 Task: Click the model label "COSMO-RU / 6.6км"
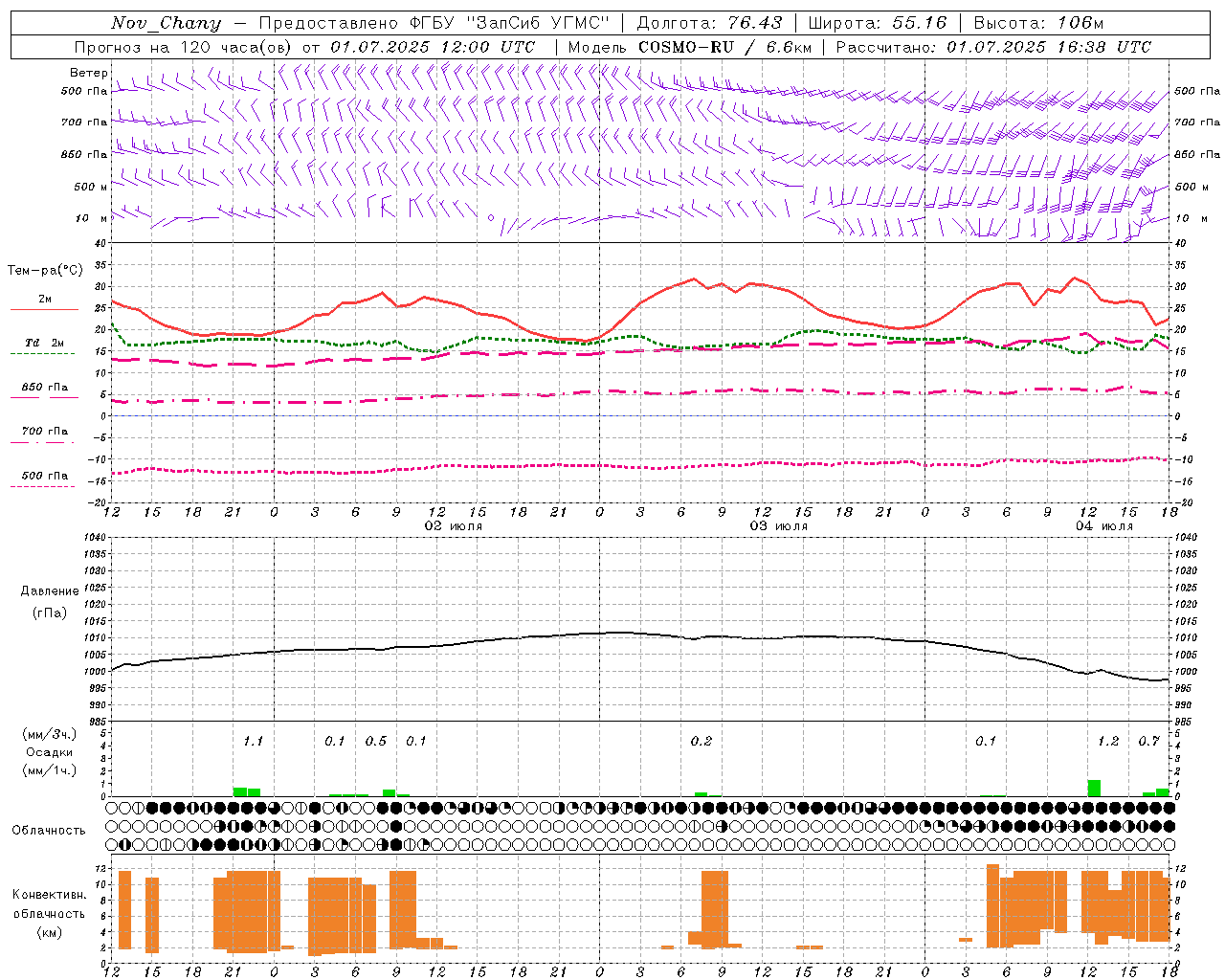[x=724, y=47]
